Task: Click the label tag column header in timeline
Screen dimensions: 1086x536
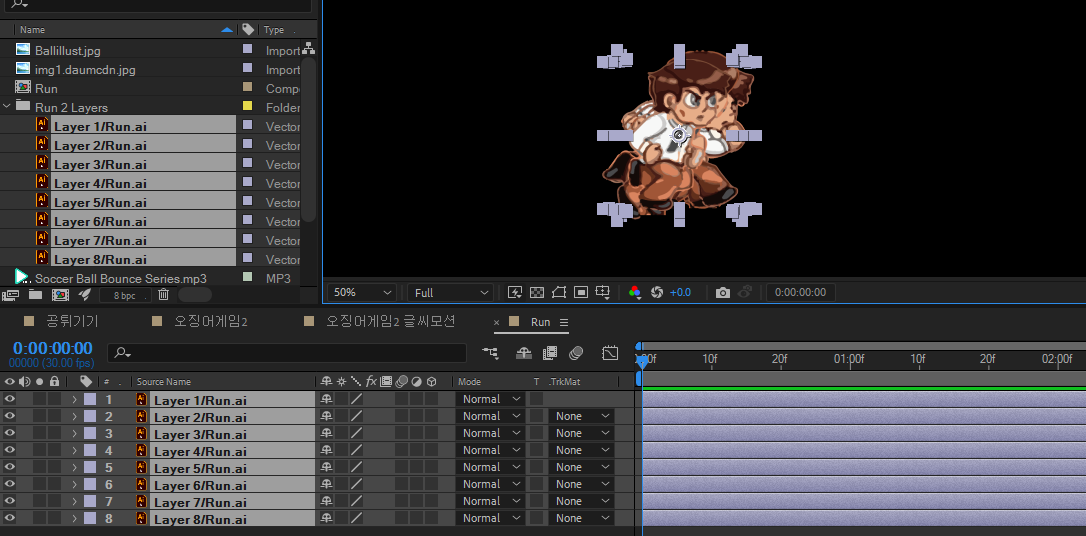Action: pos(86,381)
